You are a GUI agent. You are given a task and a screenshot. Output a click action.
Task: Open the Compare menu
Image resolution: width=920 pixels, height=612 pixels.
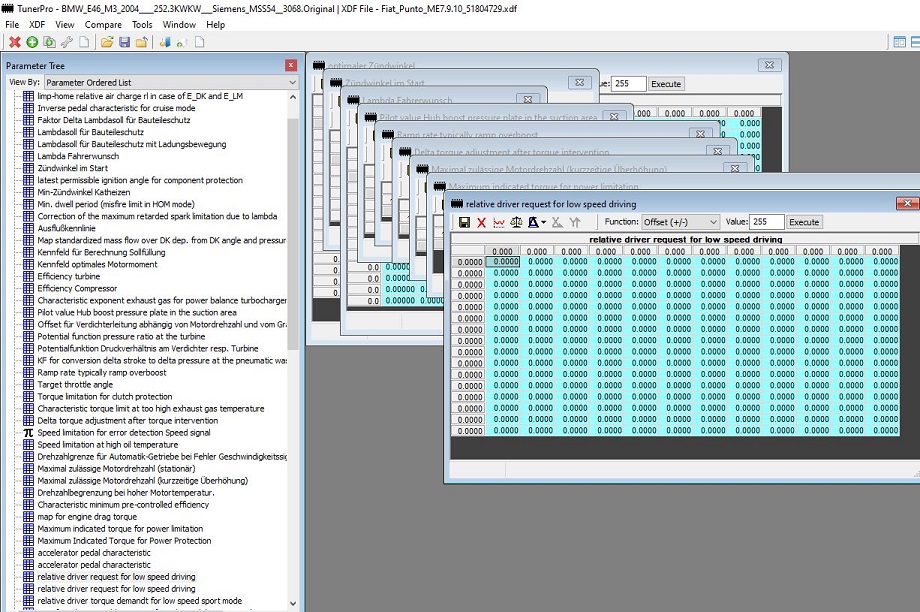click(103, 25)
